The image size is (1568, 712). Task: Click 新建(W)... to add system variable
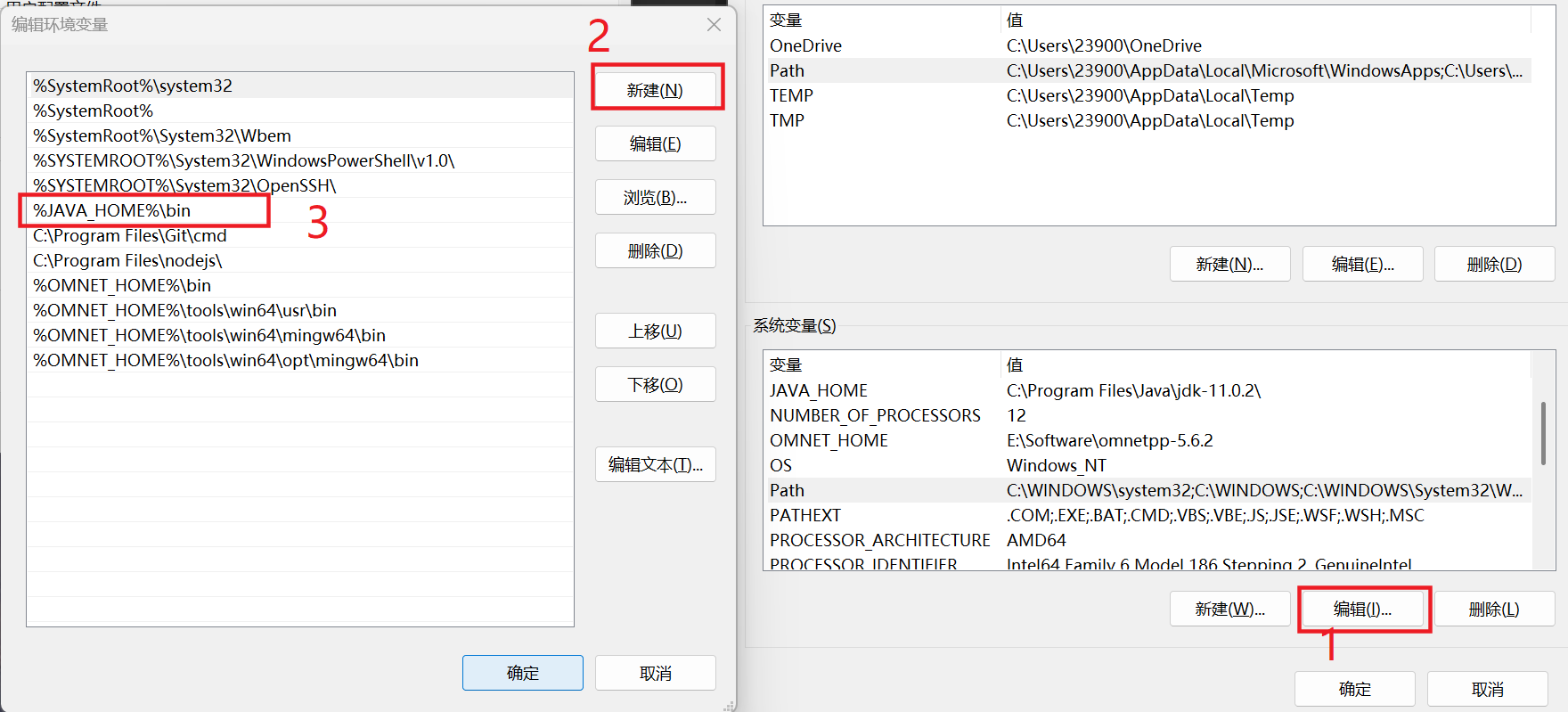click(1229, 609)
